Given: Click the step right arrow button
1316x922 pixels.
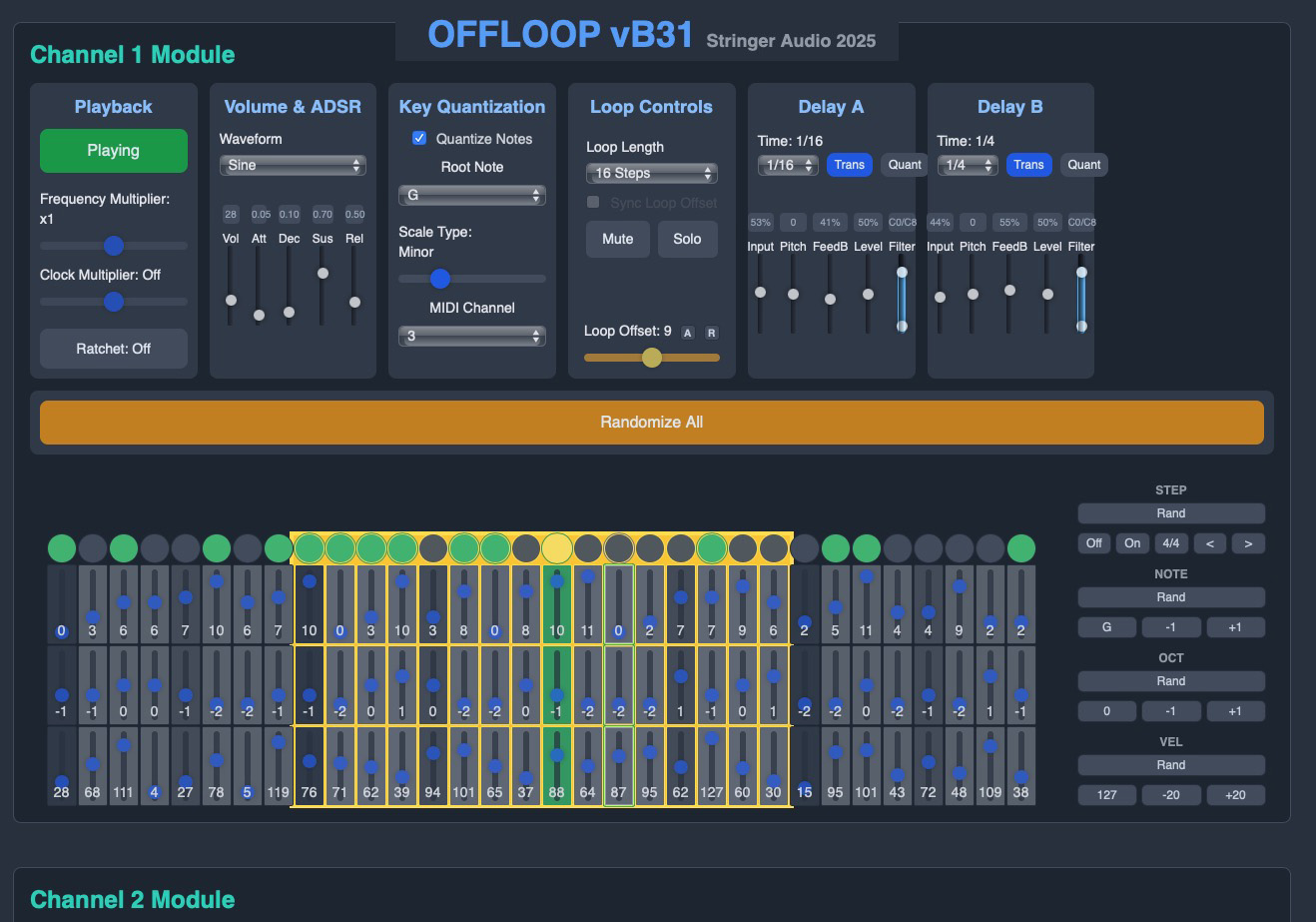Looking at the screenshot, I should click(x=1248, y=543).
